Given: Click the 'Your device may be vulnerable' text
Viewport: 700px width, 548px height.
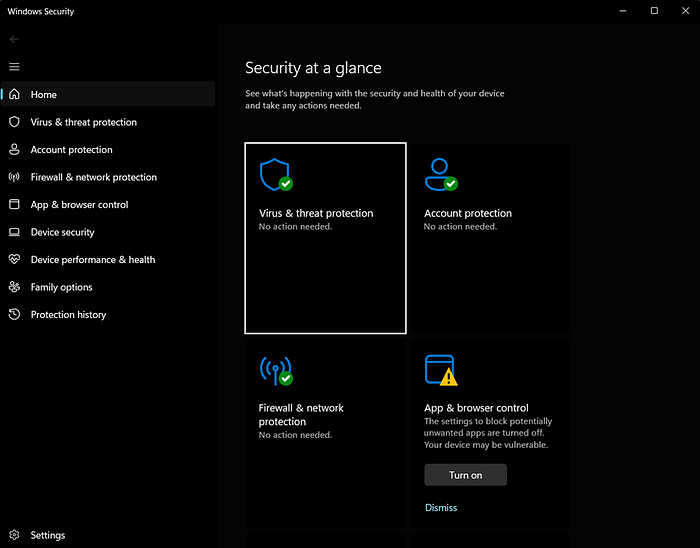Looking at the screenshot, I should (486, 444).
